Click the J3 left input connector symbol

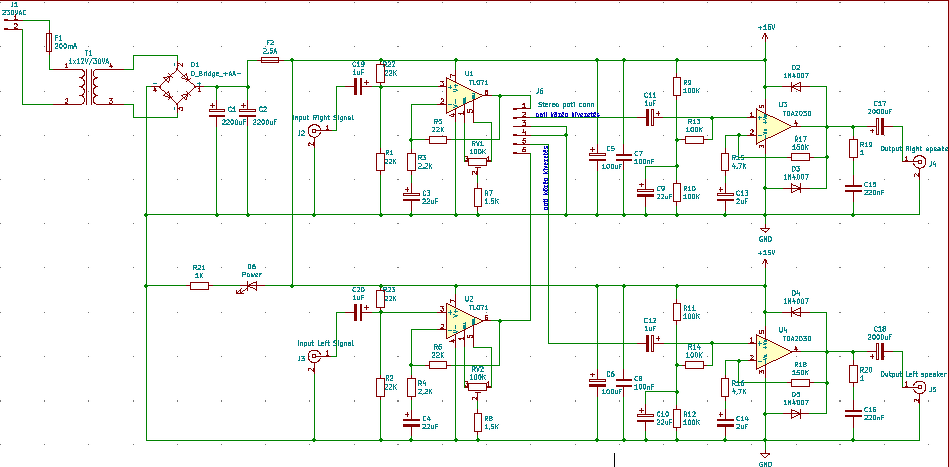pyautogui.click(x=315, y=355)
